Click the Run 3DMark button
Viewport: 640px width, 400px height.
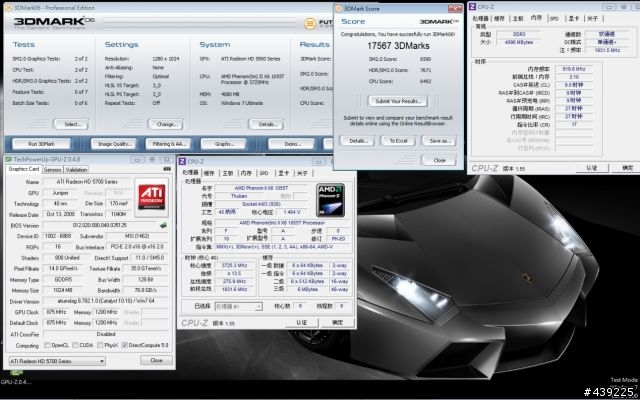[x=42, y=144]
